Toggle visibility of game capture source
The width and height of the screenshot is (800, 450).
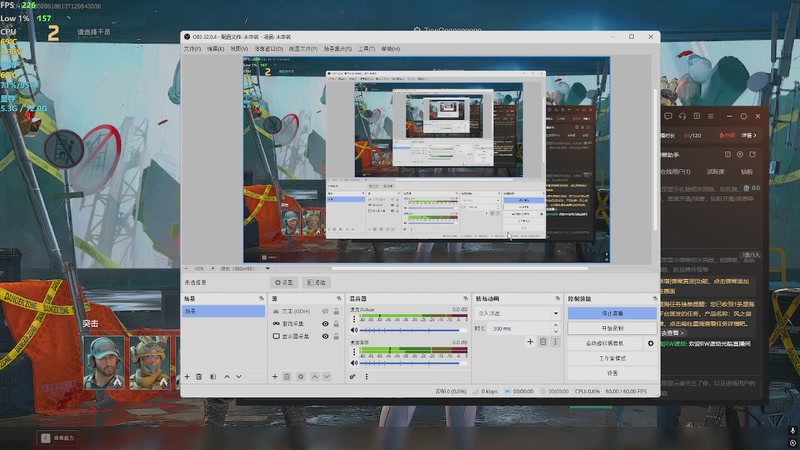pos(325,323)
